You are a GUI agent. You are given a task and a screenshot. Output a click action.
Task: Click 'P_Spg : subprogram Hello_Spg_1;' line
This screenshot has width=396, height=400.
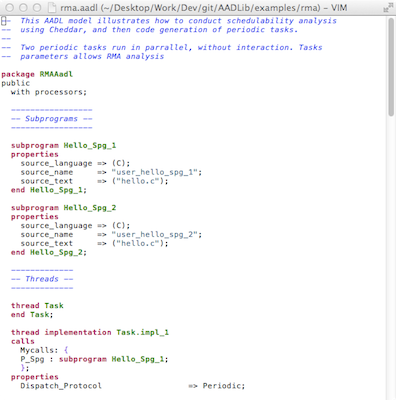pos(94,359)
